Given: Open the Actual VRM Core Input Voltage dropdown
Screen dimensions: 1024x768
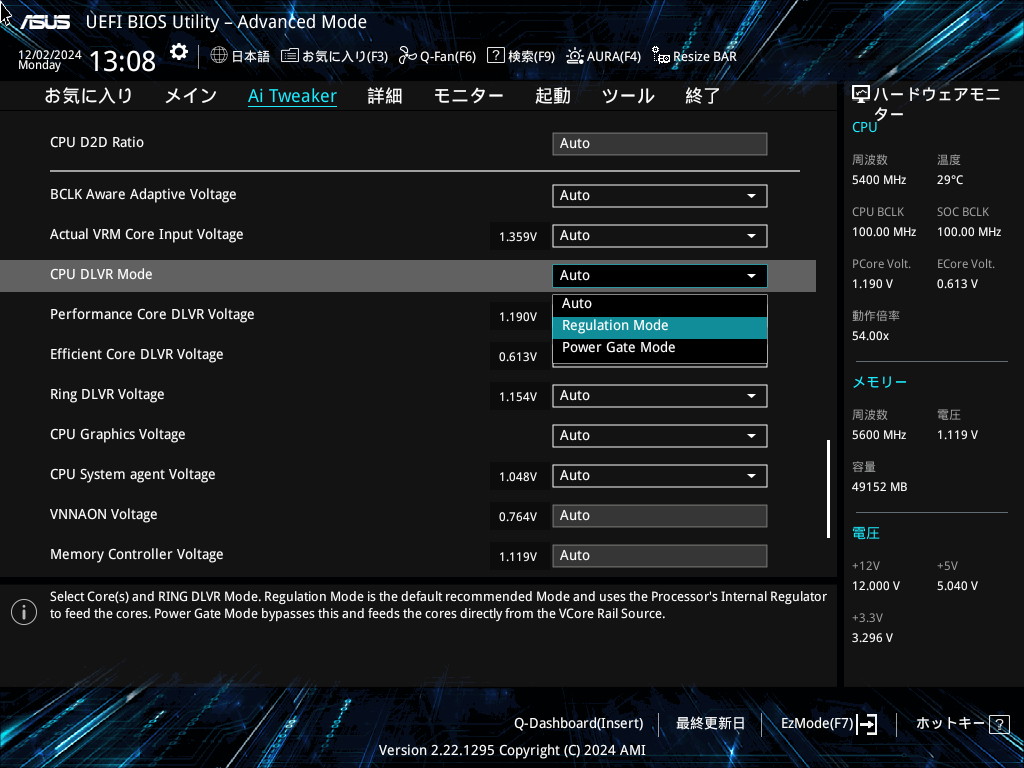Looking at the screenshot, I should tap(660, 236).
